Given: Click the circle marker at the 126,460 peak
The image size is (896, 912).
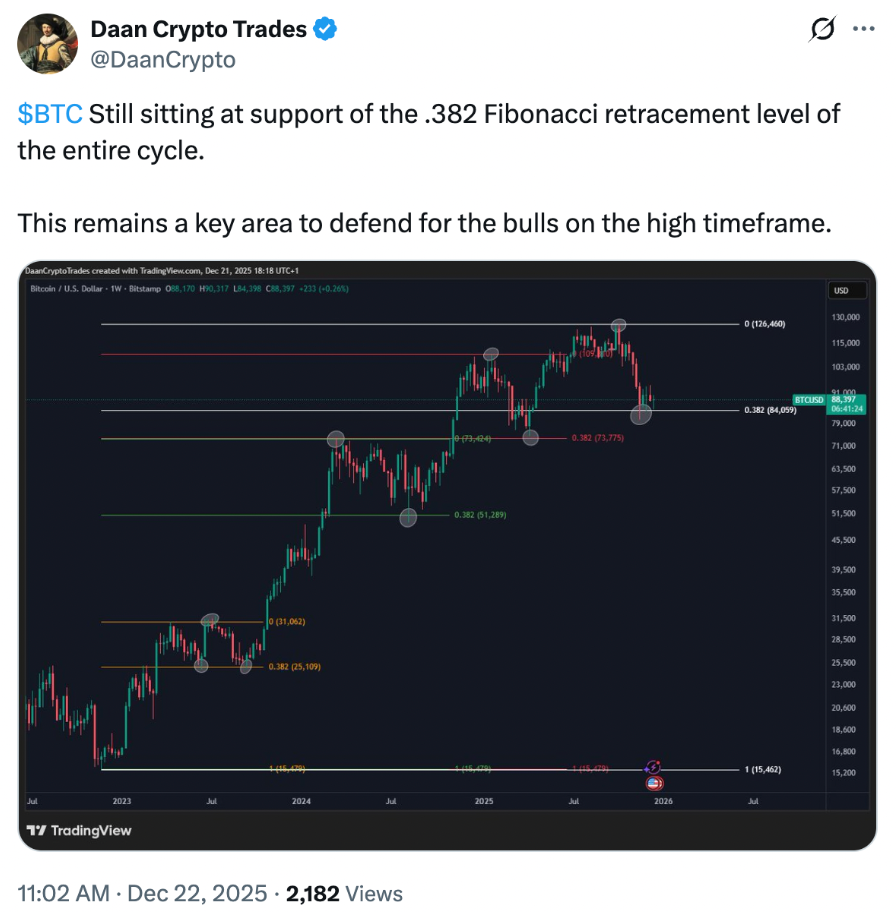Looking at the screenshot, I should [619, 326].
